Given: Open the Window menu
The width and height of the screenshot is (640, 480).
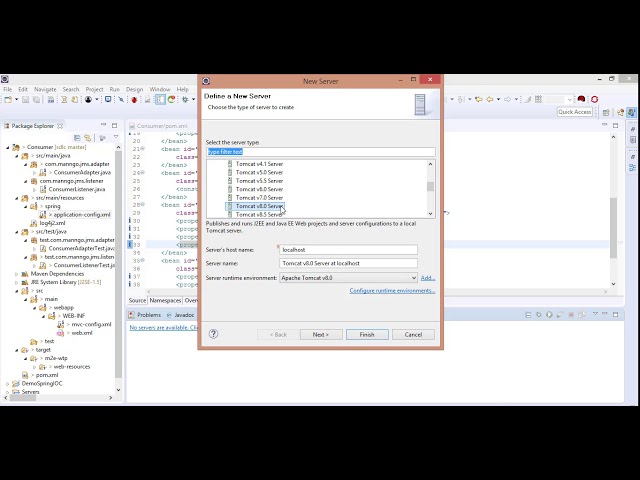Looking at the screenshot, I should pyautogui.click(x=160, y=89).
